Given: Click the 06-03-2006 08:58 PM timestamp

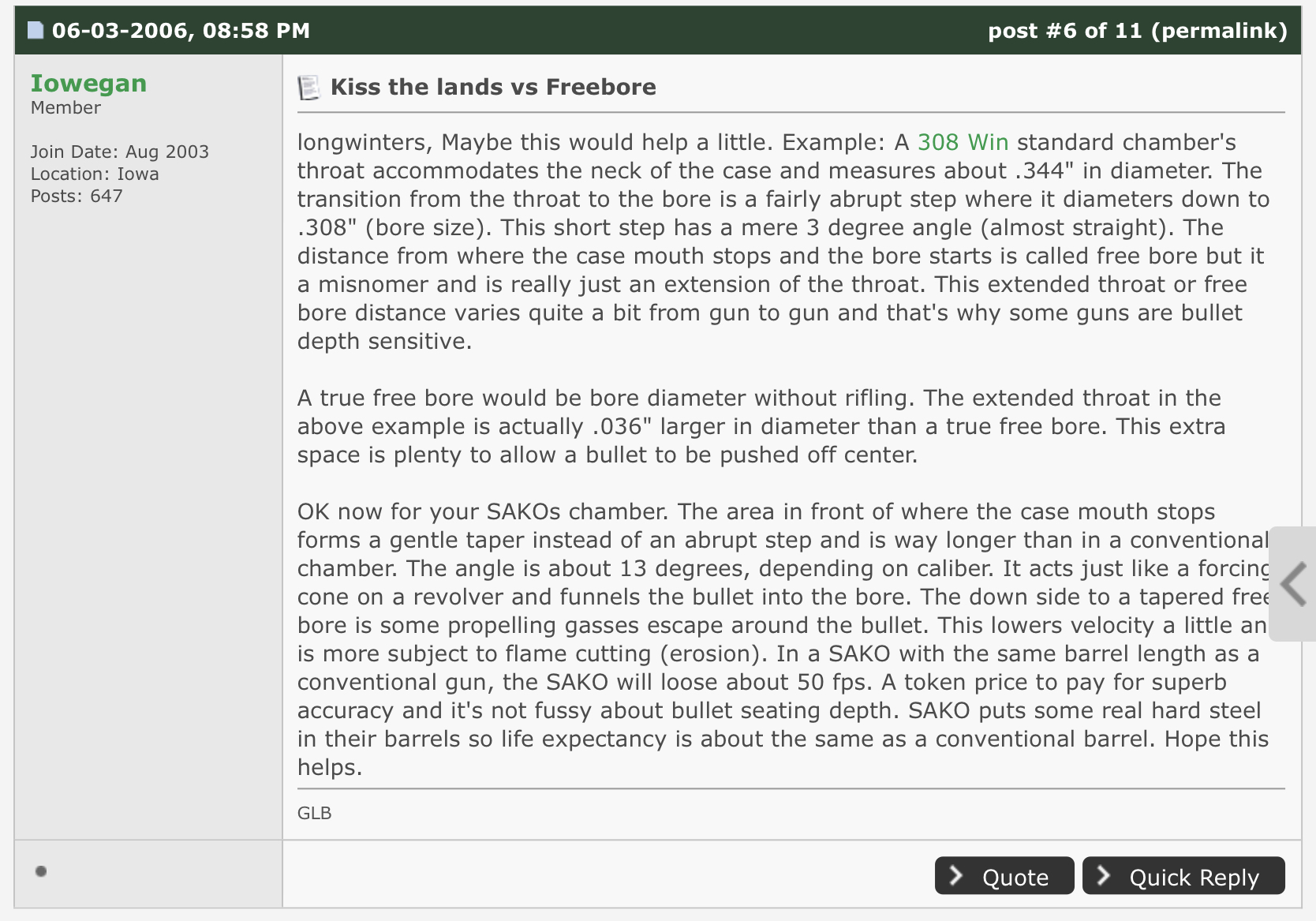Looking at the screenshot, I should pyautogui.click(x=181, y=31).
